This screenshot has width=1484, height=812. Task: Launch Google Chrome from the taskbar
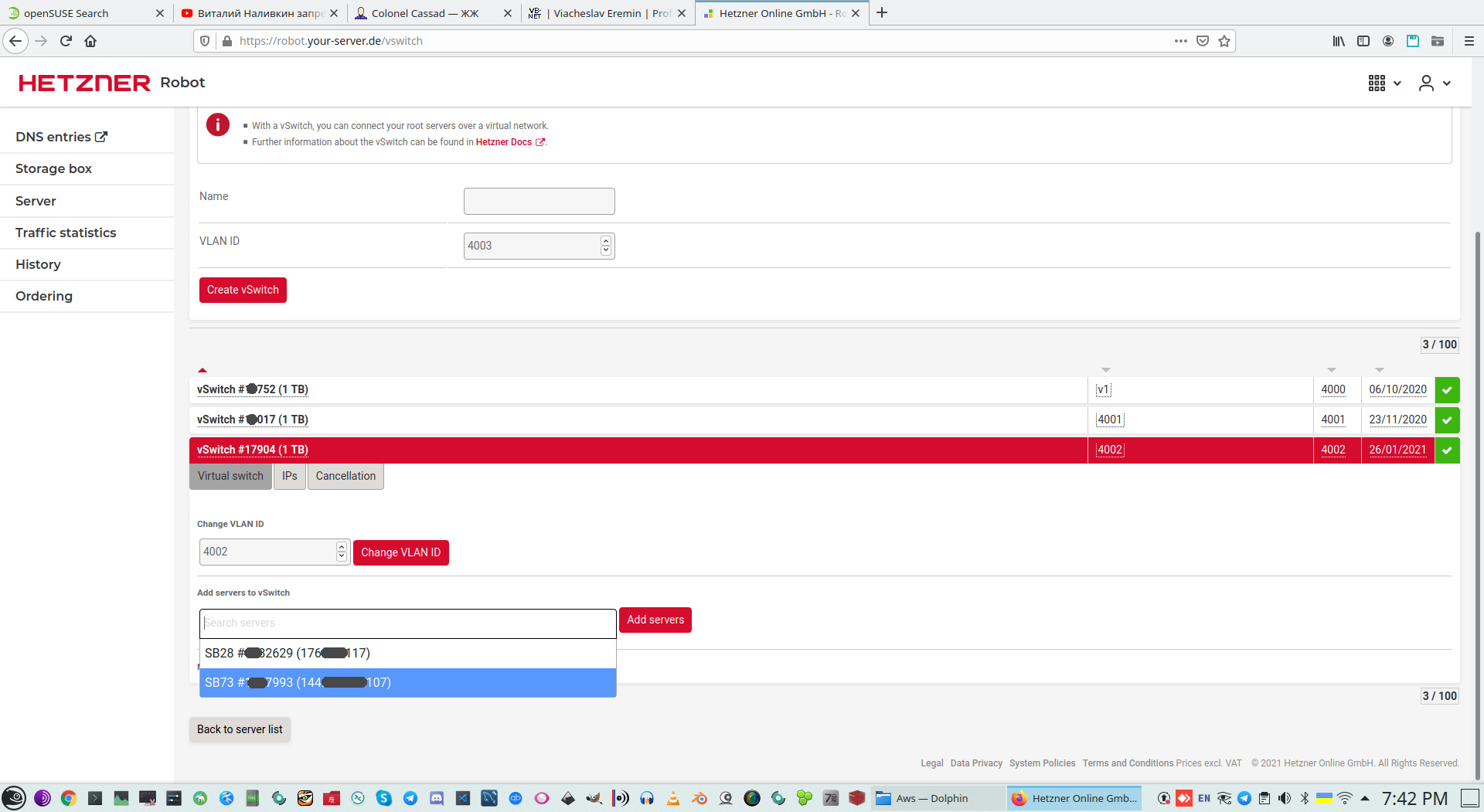69,798
